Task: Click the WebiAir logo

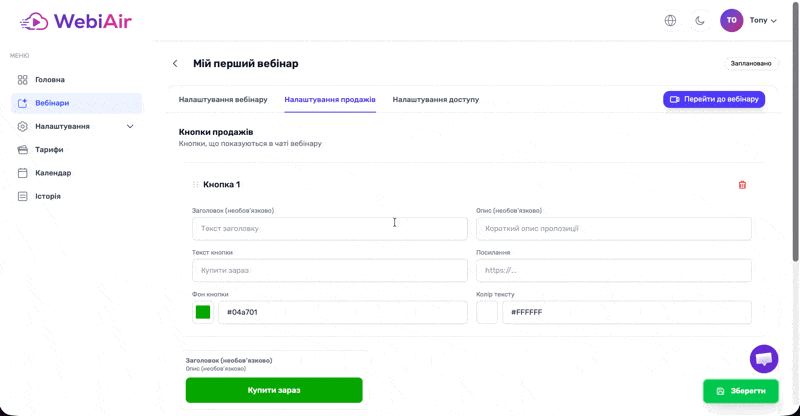Action: tap(76, 21)
